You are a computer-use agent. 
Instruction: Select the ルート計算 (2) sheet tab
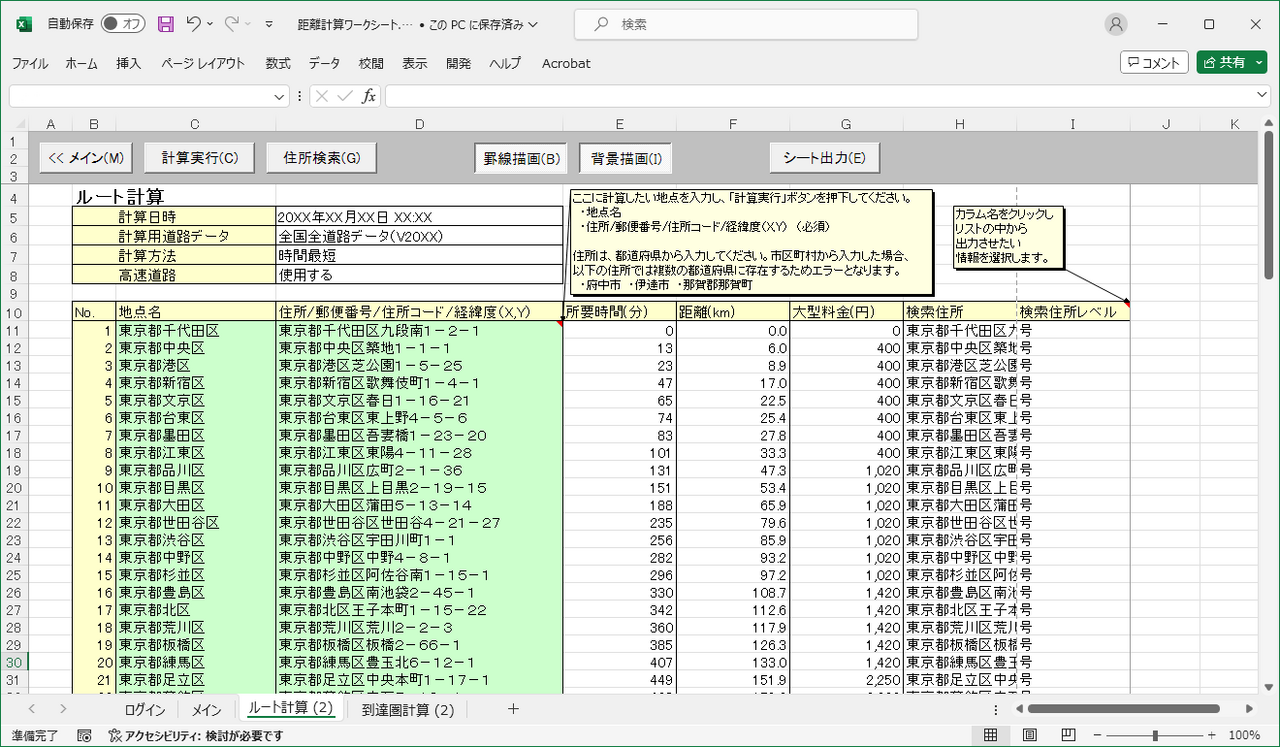[289, 709]
